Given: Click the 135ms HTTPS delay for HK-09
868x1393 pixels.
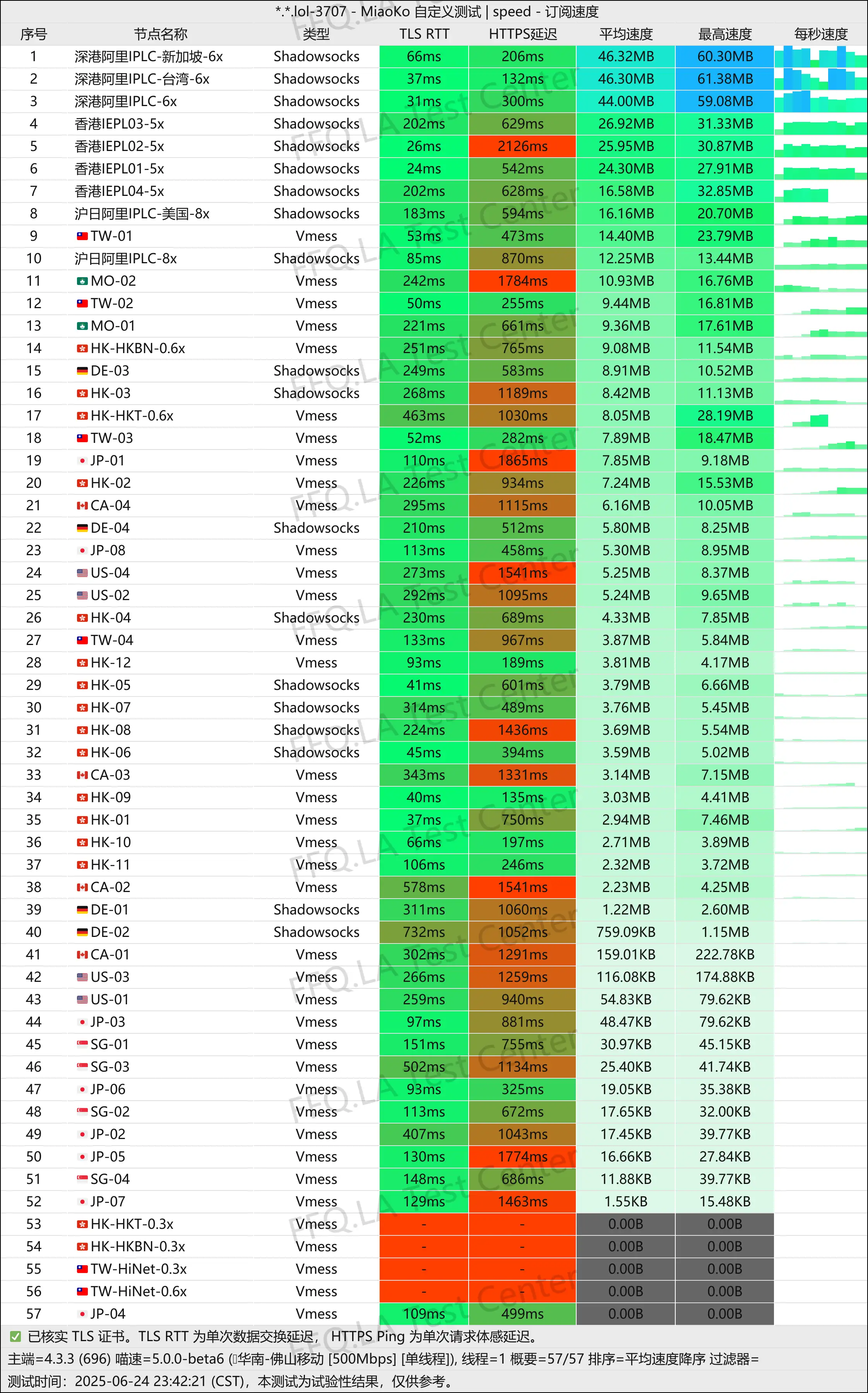Looking at the screenshot, I should [522, 798].
